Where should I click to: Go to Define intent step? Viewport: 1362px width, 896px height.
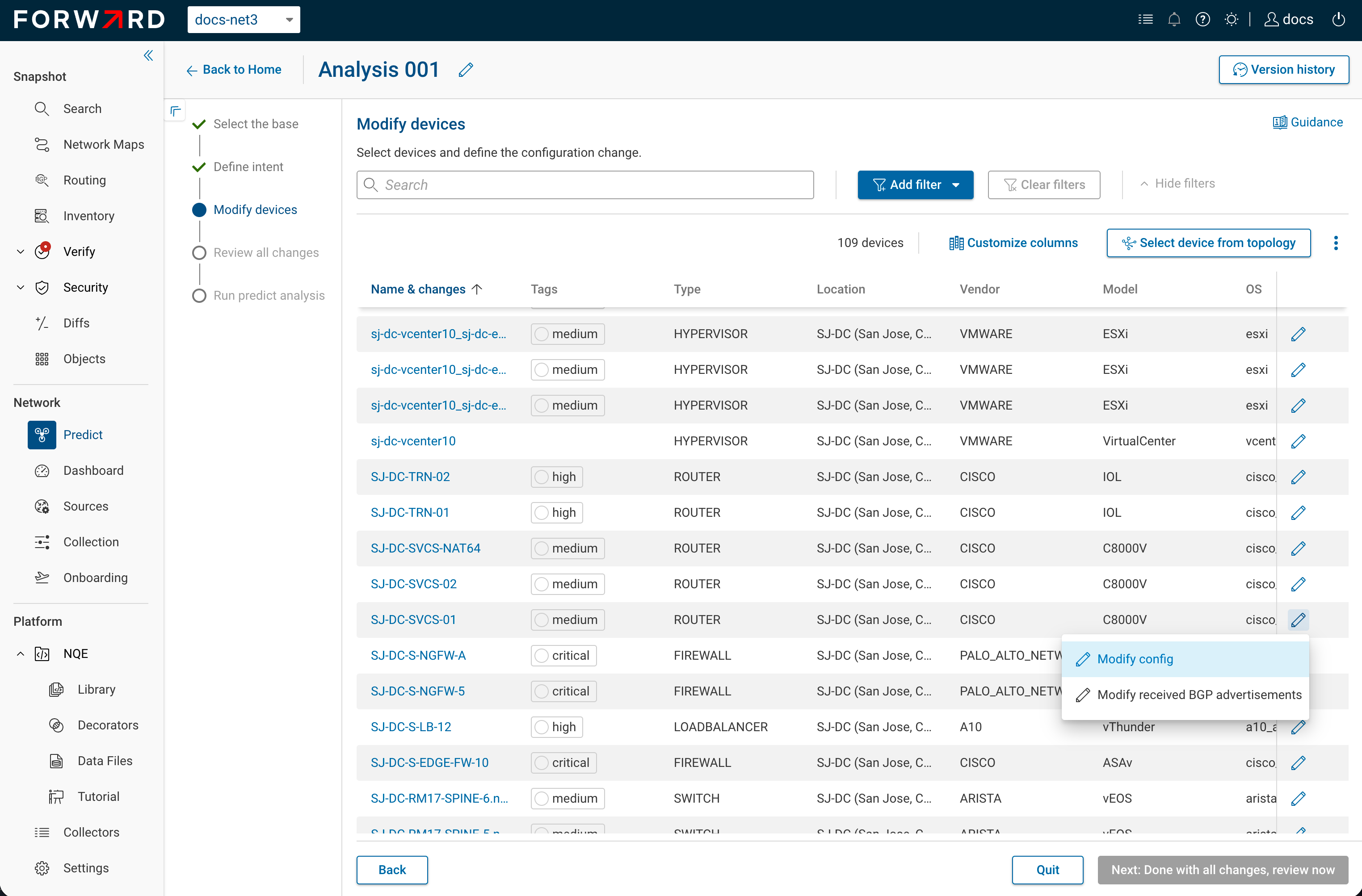248,167
